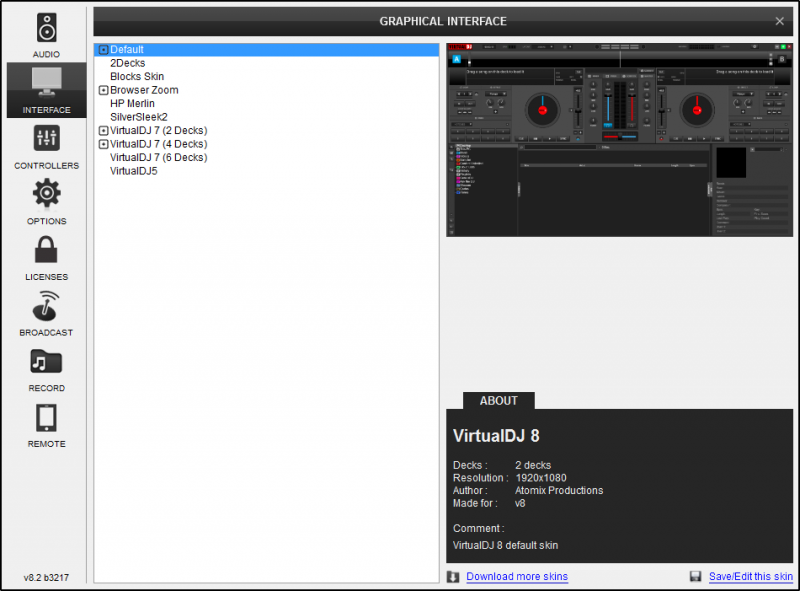
Task: Click the VirtualDJ 8 heading text
Action: point(496,436)
